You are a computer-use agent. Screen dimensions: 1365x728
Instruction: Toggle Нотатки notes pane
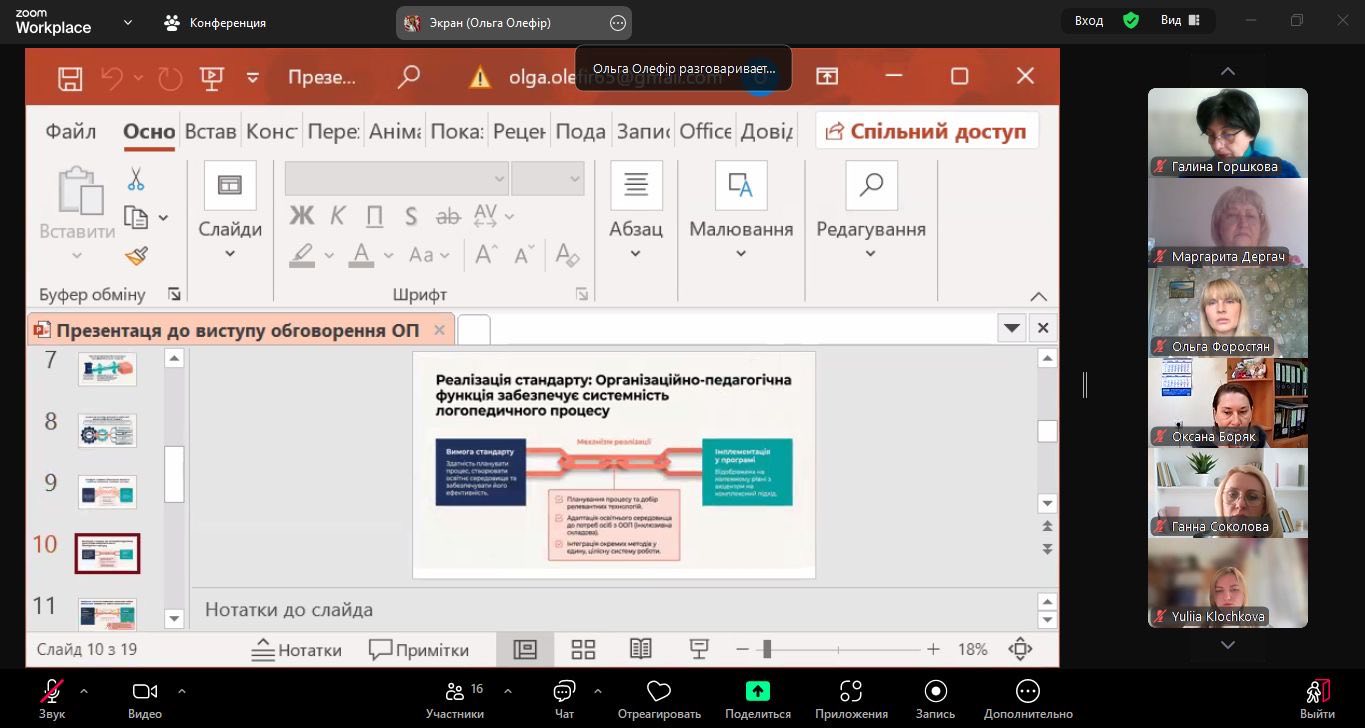click(x=296, y=650)
